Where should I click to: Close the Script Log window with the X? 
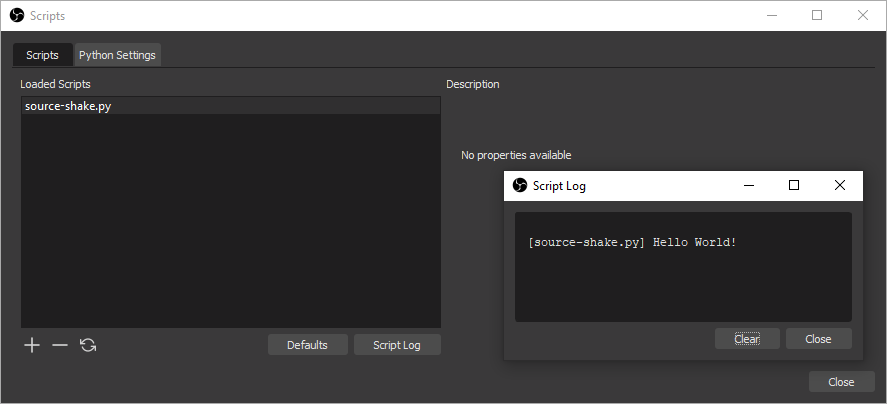840,185
